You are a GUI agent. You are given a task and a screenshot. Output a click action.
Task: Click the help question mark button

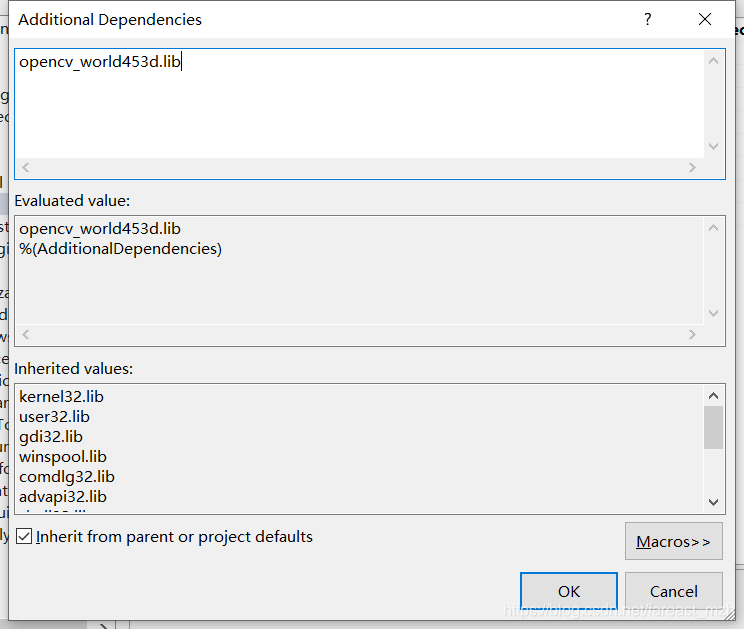coord(648,19)
